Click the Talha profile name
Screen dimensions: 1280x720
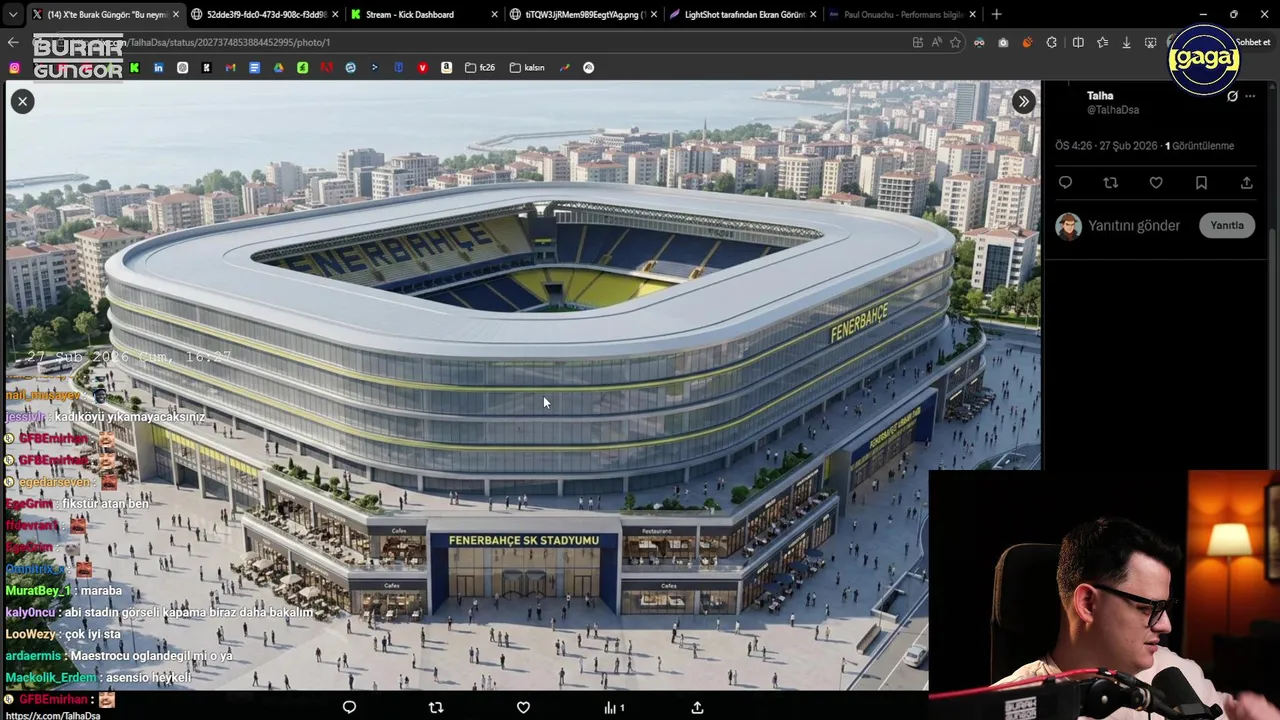[x=1100, y=96]
